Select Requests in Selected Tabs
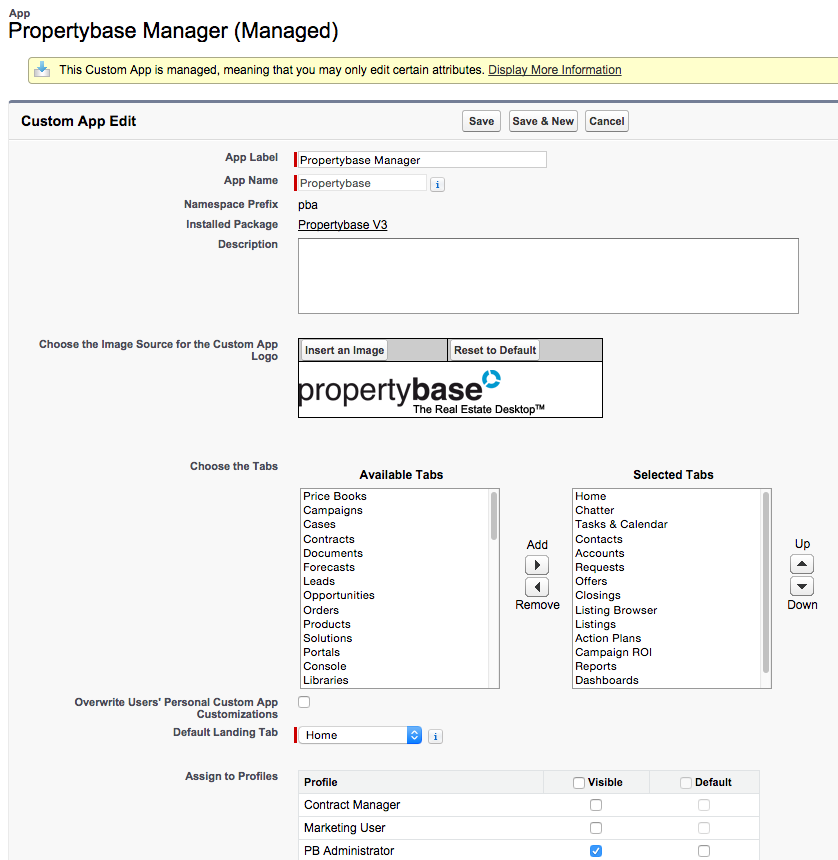838x860 pixels. click(599, 567)
